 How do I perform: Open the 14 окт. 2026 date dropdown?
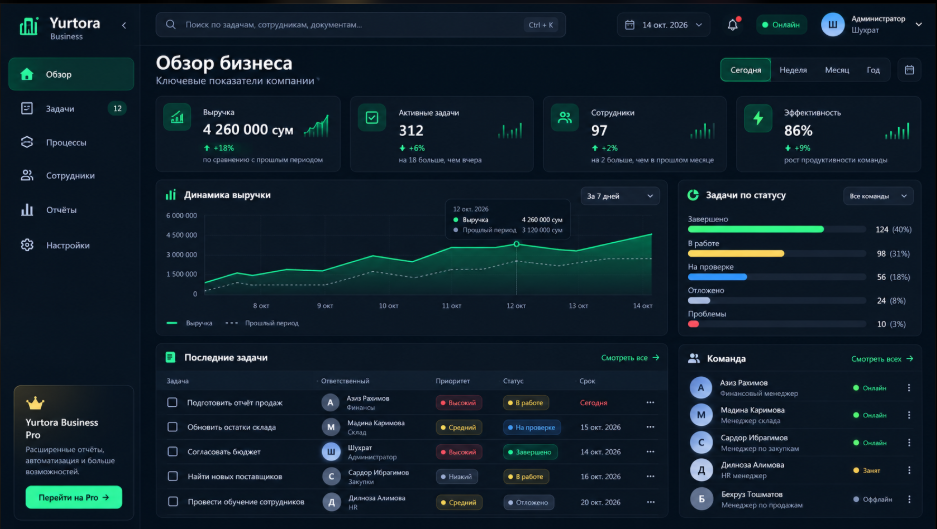[x=663, y=25]
